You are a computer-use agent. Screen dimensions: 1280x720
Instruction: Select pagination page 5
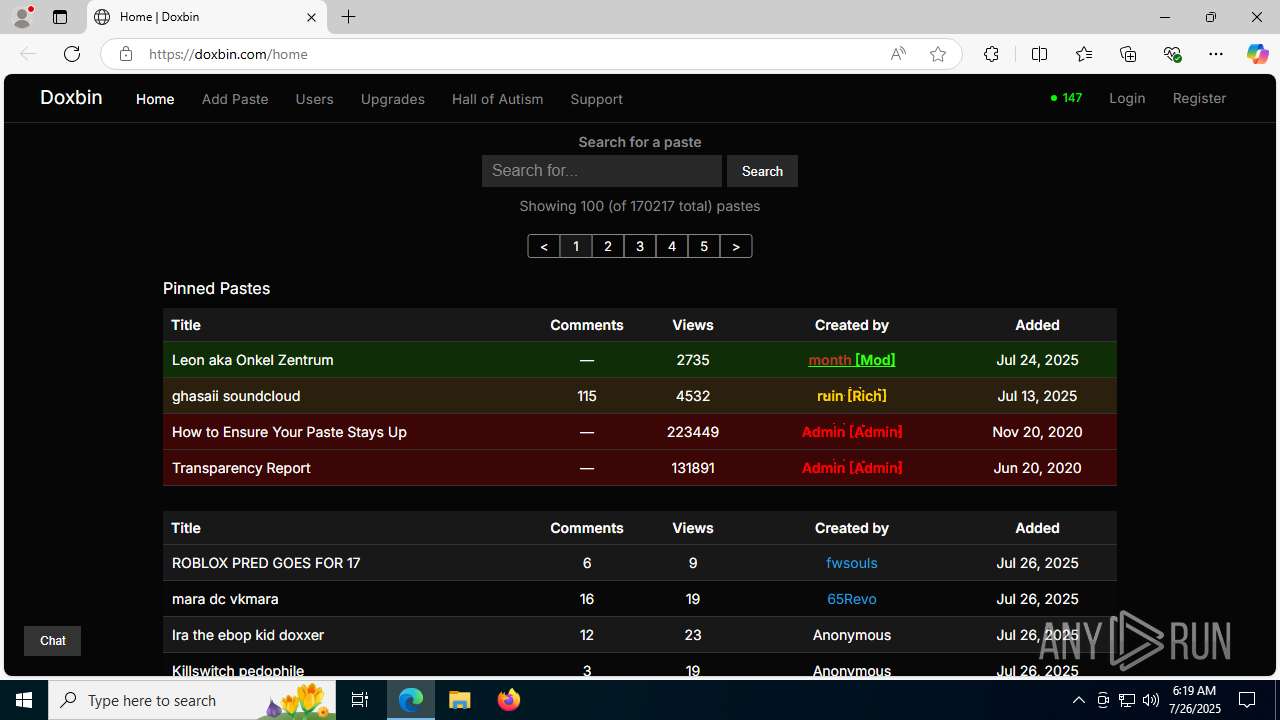[704, 246]
